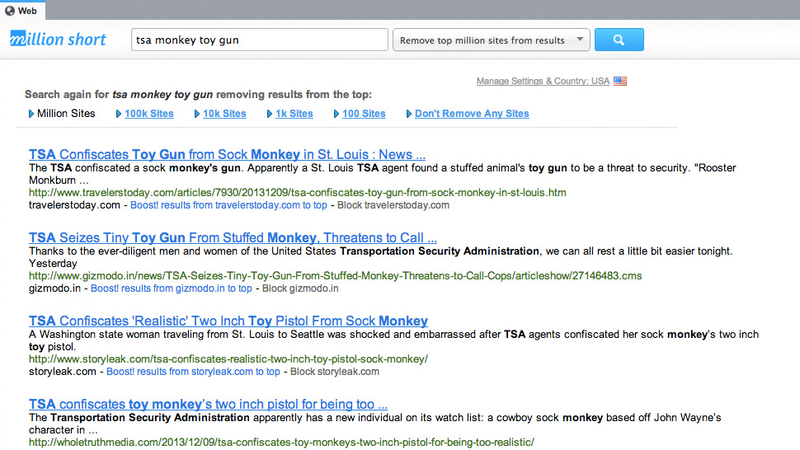
Task: Block travelerstoday.com from results
Action: coord(393,205)
